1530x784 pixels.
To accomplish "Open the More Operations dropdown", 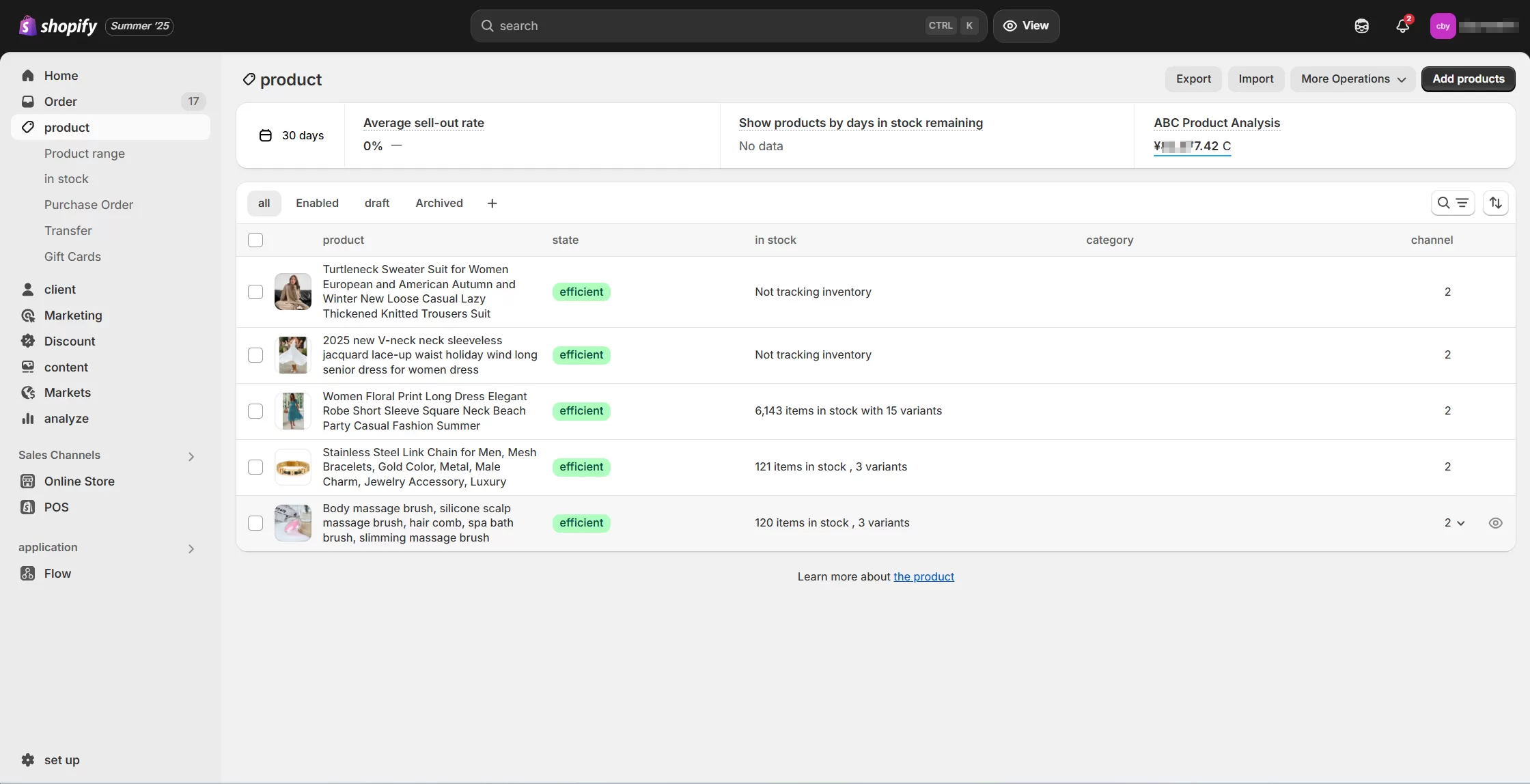I will point(1352,79).
